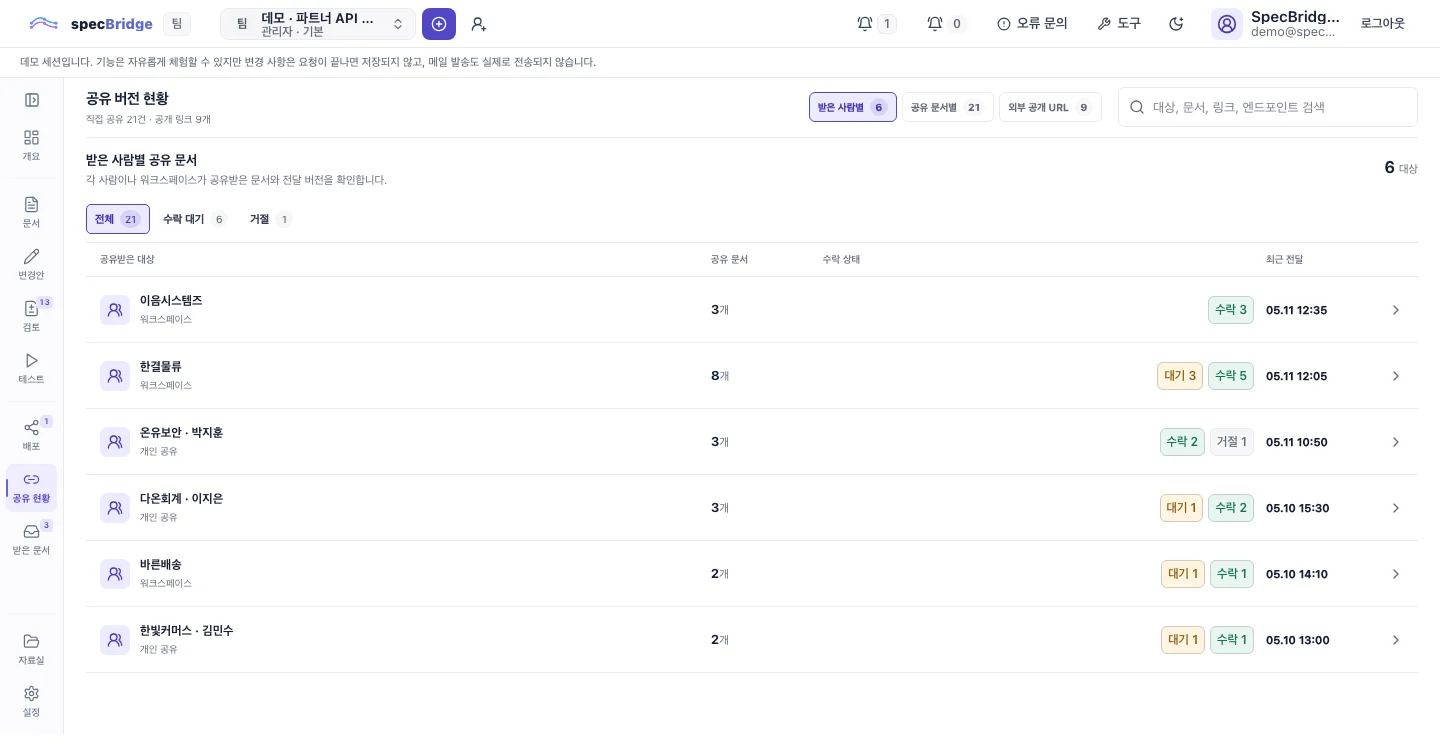Open 검토 review with 13 badge
This screenshot has width=1440, height=744.
31,316
